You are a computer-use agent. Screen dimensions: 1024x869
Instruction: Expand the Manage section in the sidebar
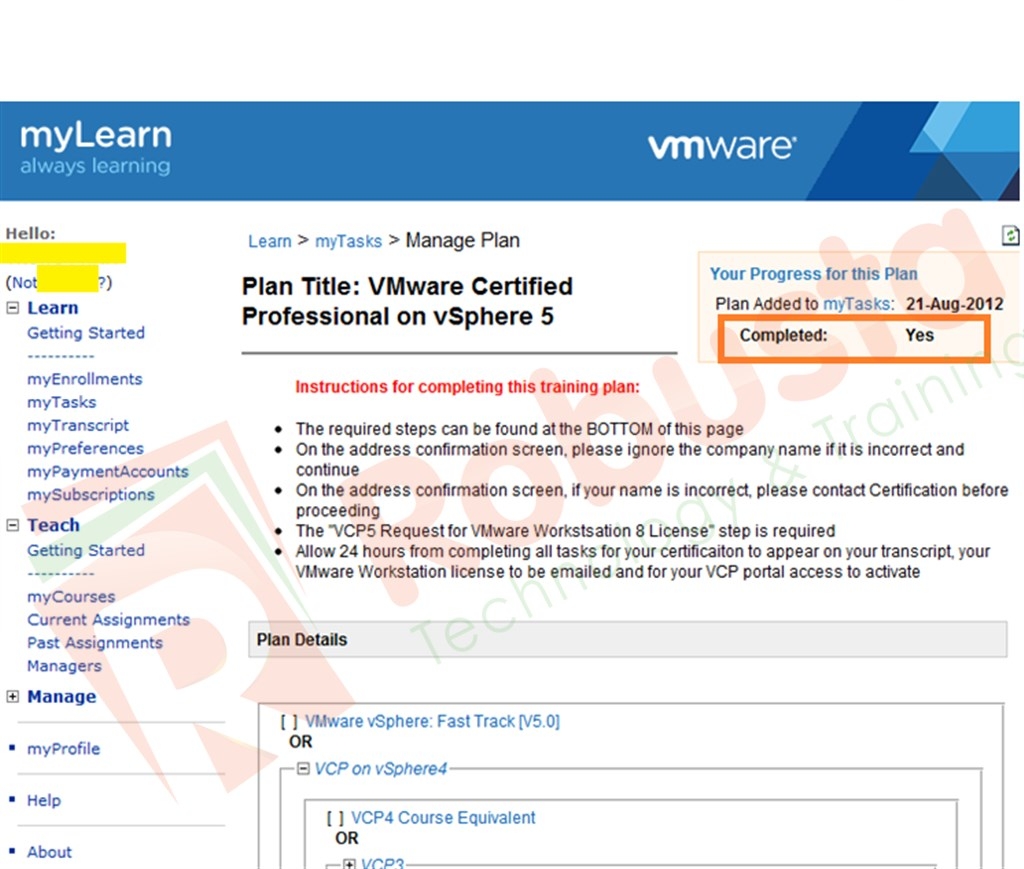coord(12,697)
